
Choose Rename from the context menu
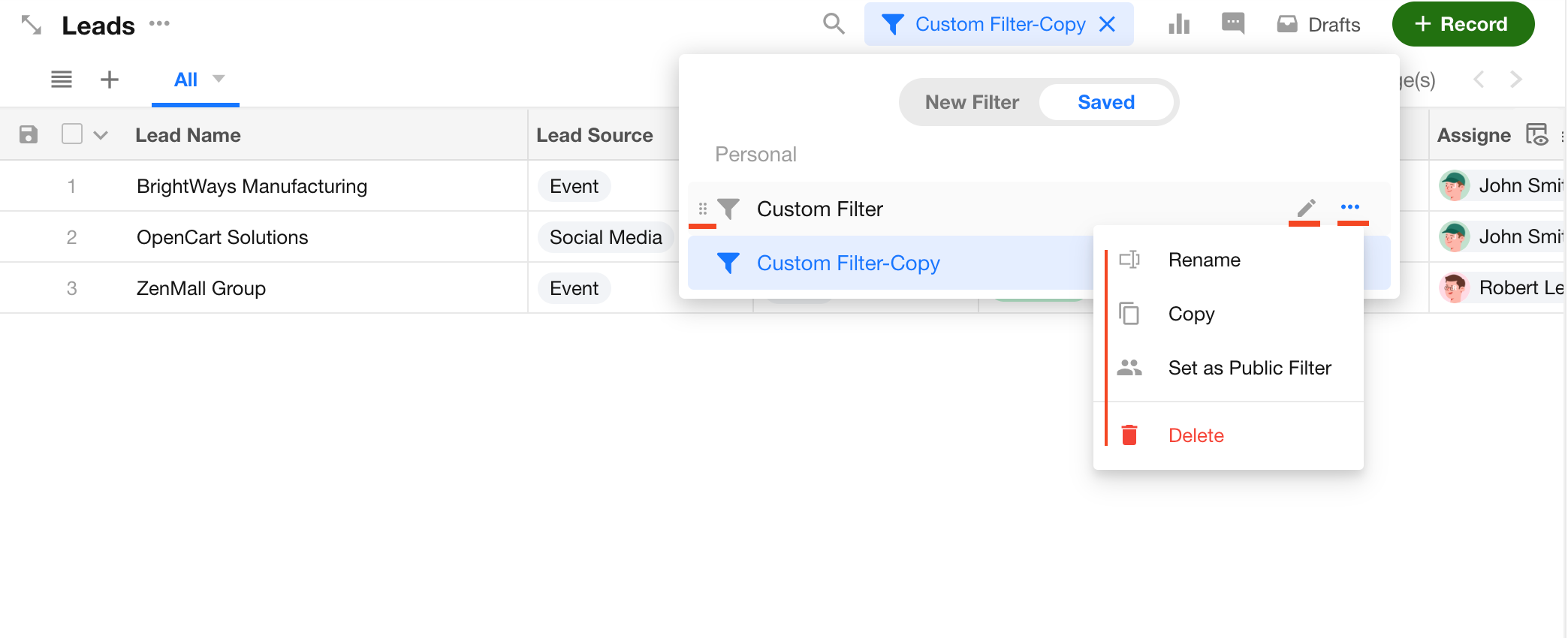[x=1204, y=260]
